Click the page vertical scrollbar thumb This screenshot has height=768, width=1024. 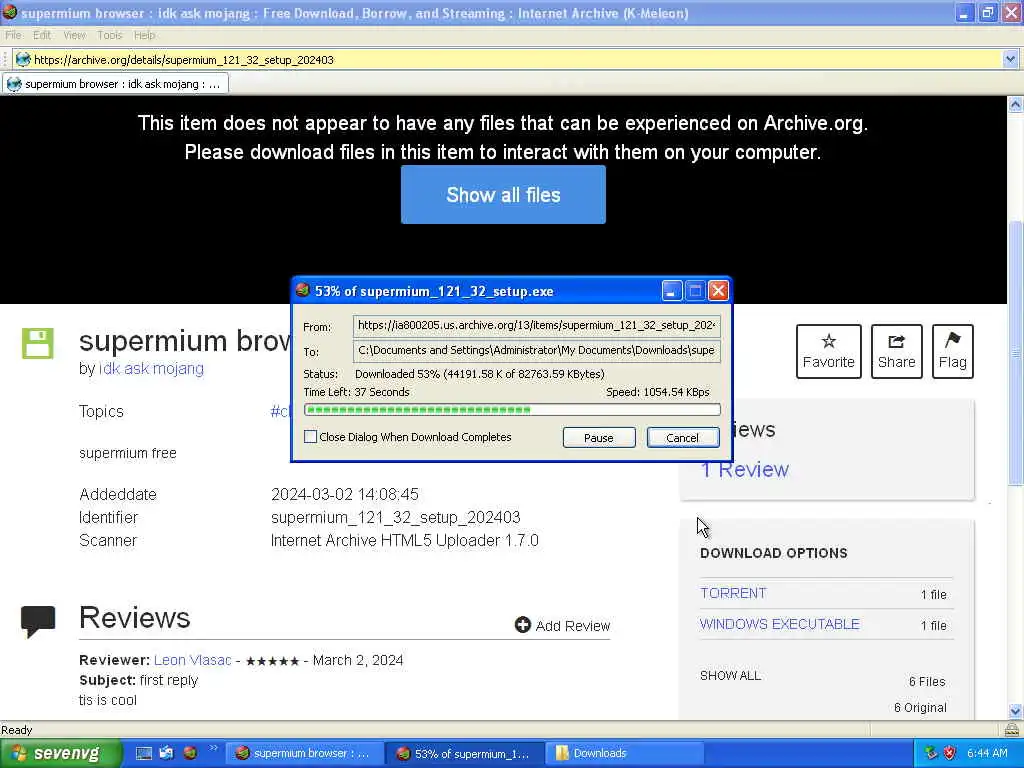click(x=1015, y=353)
